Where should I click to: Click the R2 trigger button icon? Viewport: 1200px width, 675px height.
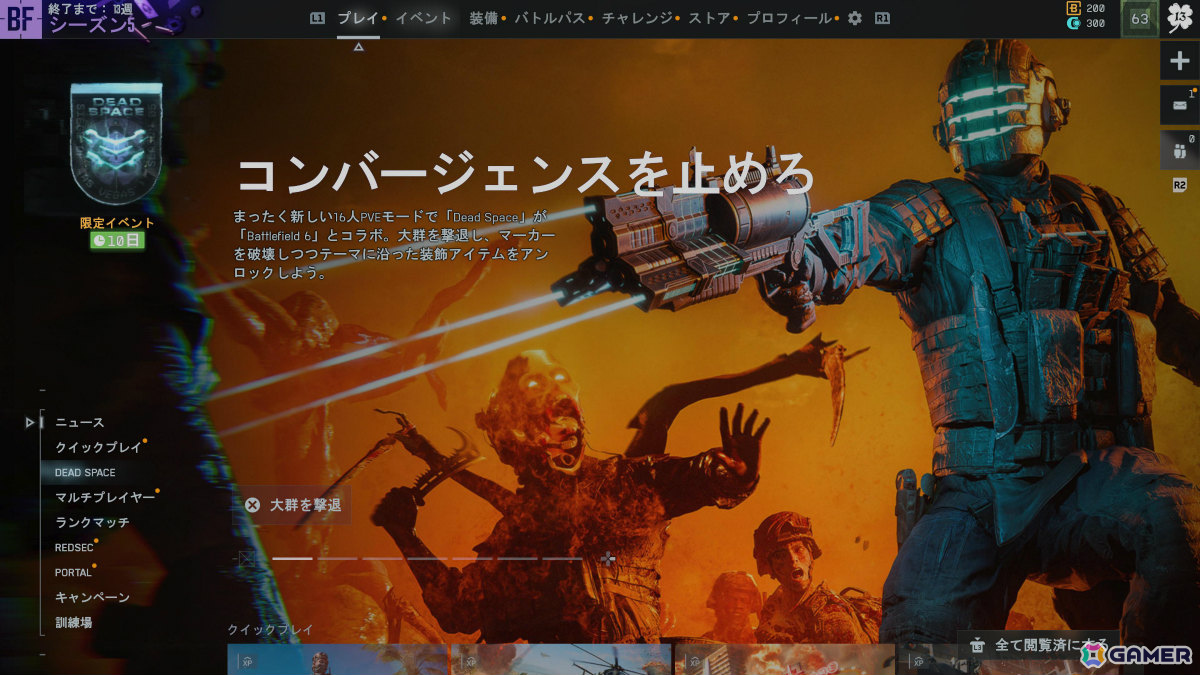1179,185
